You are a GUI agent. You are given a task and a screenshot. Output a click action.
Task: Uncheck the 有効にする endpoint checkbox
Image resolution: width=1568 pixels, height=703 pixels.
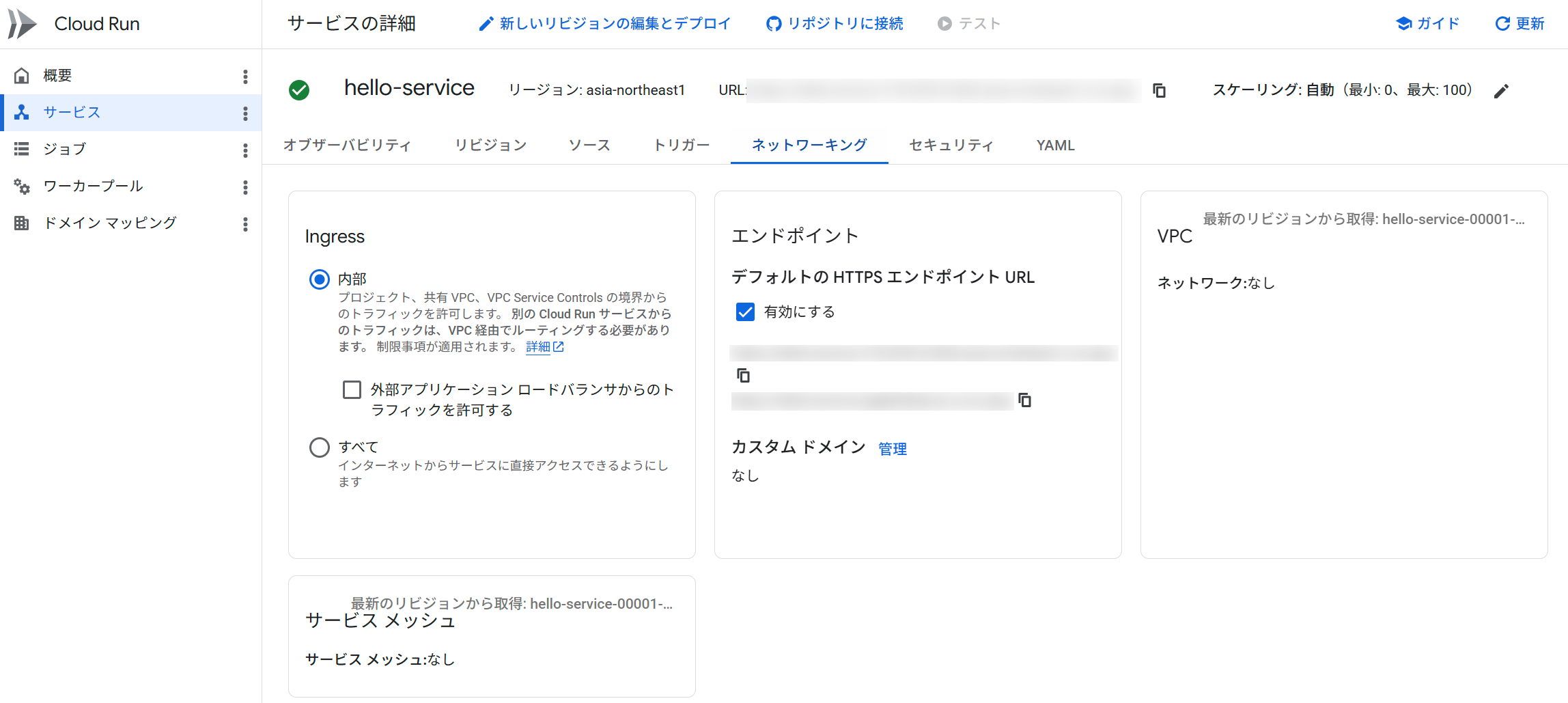tap(745, 312)
